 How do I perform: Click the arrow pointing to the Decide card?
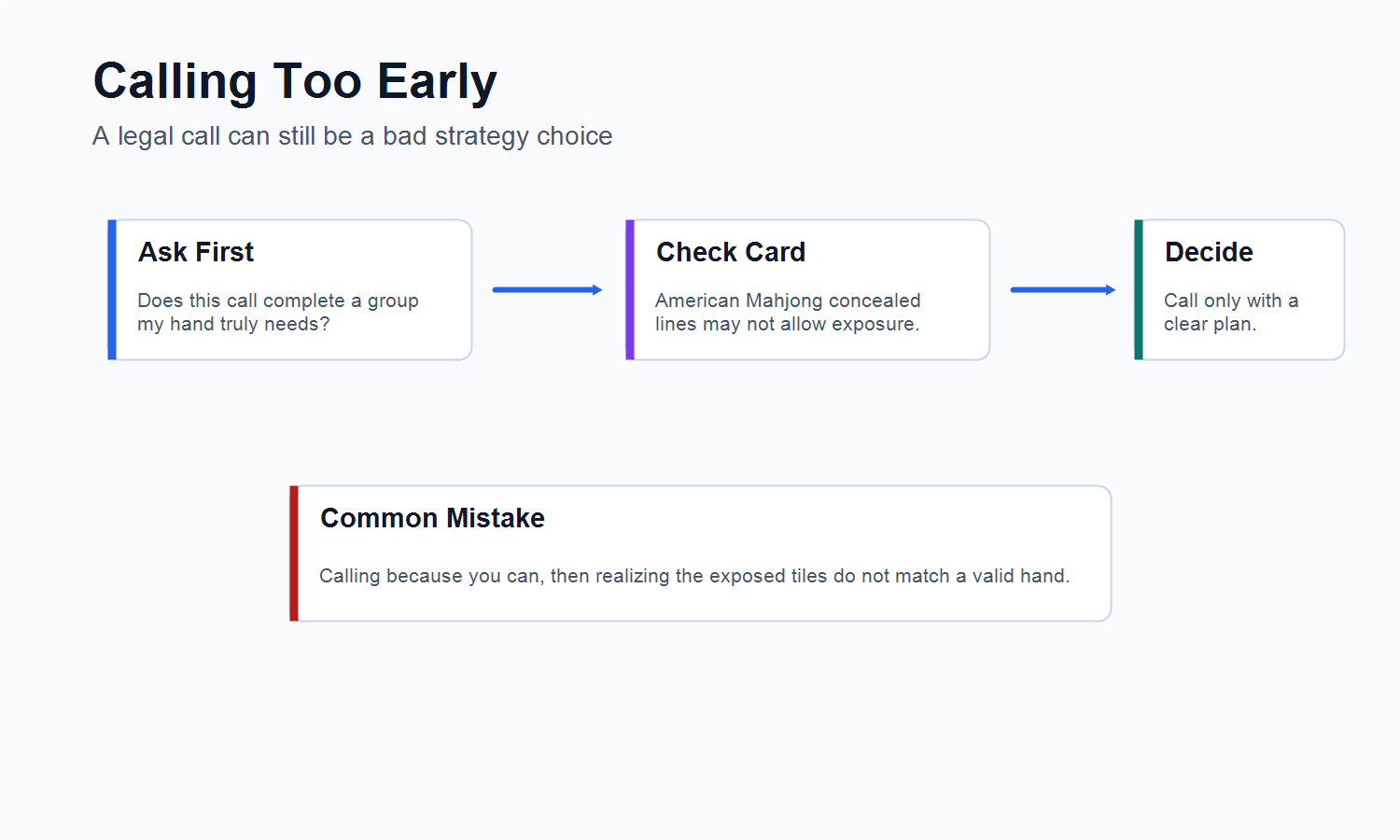(x=1063, y=289)
